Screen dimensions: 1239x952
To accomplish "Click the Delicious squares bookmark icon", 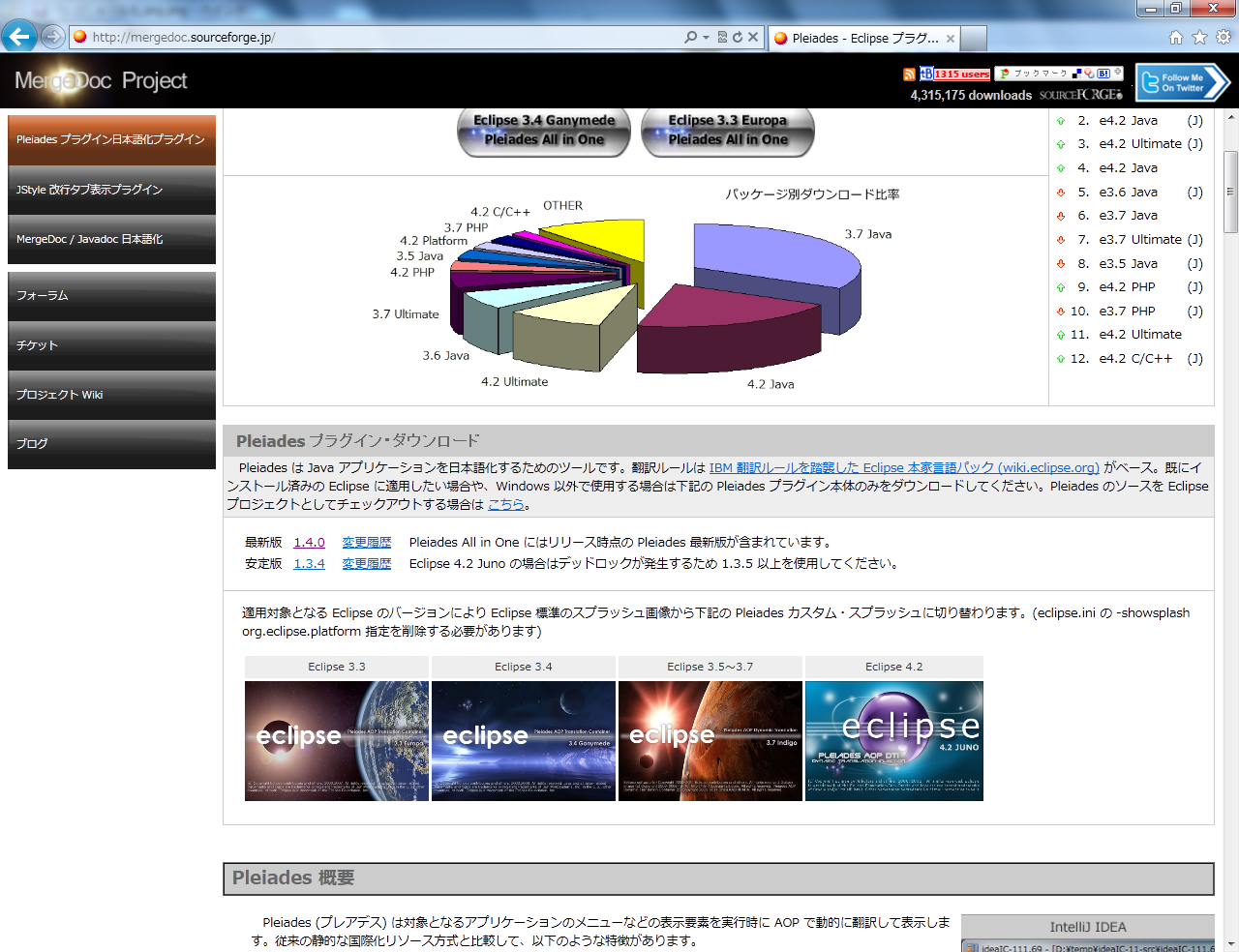I will [1076, 74].
